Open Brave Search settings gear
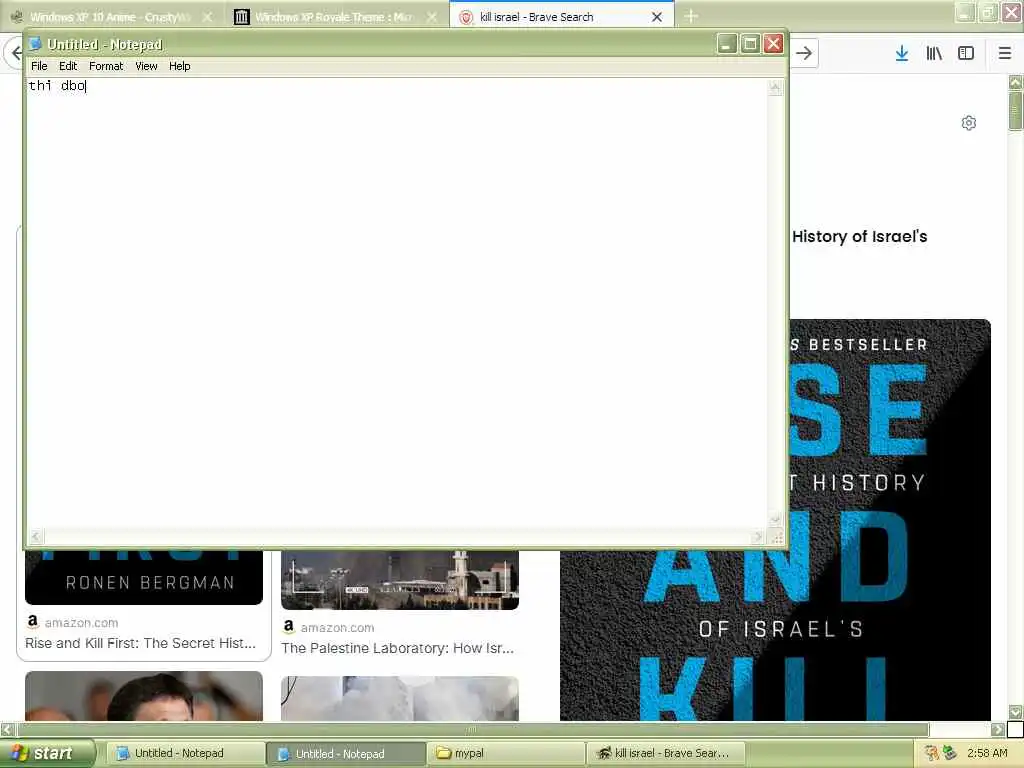Viewport: 1024px width, 768px height. click(968, 123)
